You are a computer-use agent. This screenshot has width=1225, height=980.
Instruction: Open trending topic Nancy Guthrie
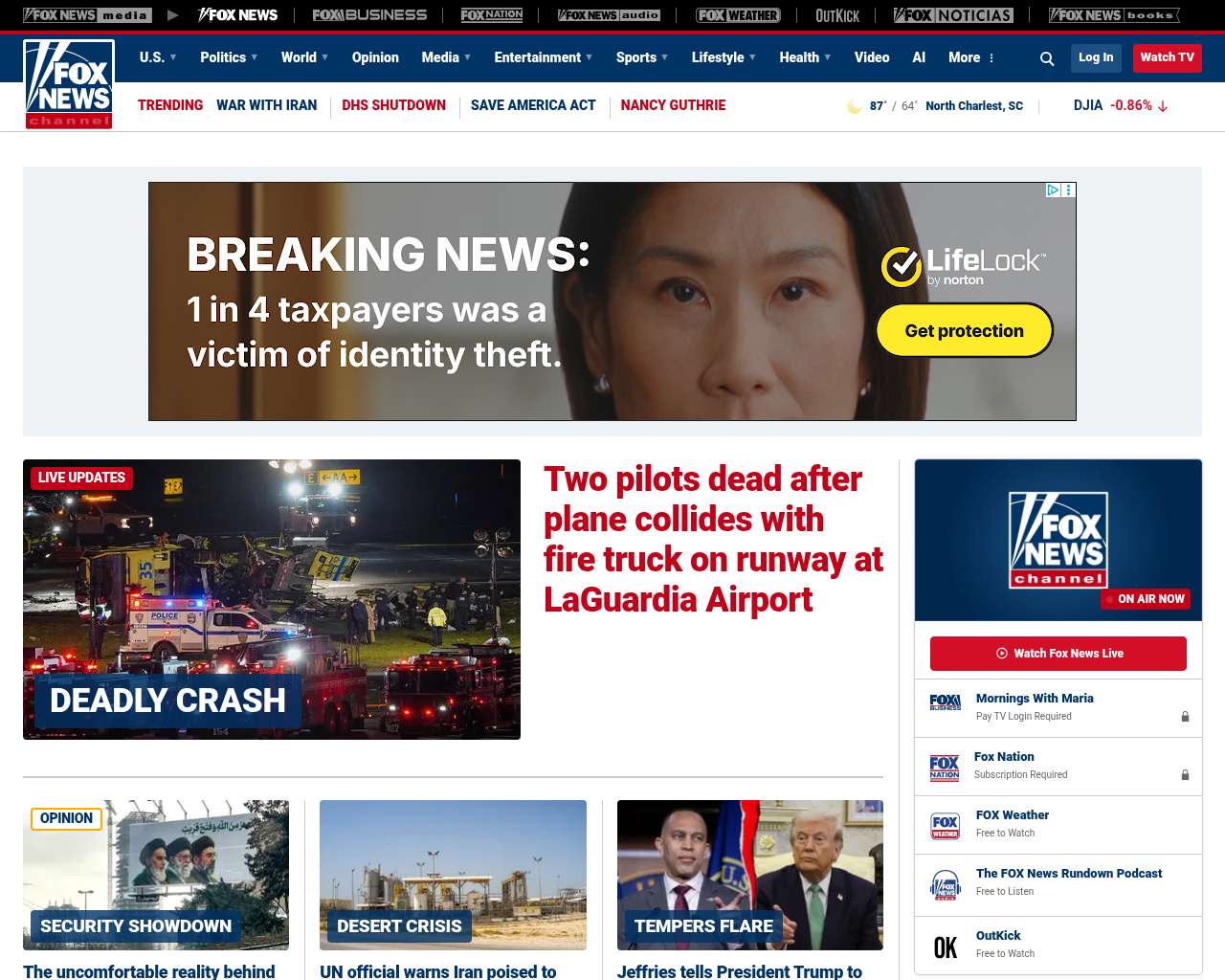click(673, 105)
